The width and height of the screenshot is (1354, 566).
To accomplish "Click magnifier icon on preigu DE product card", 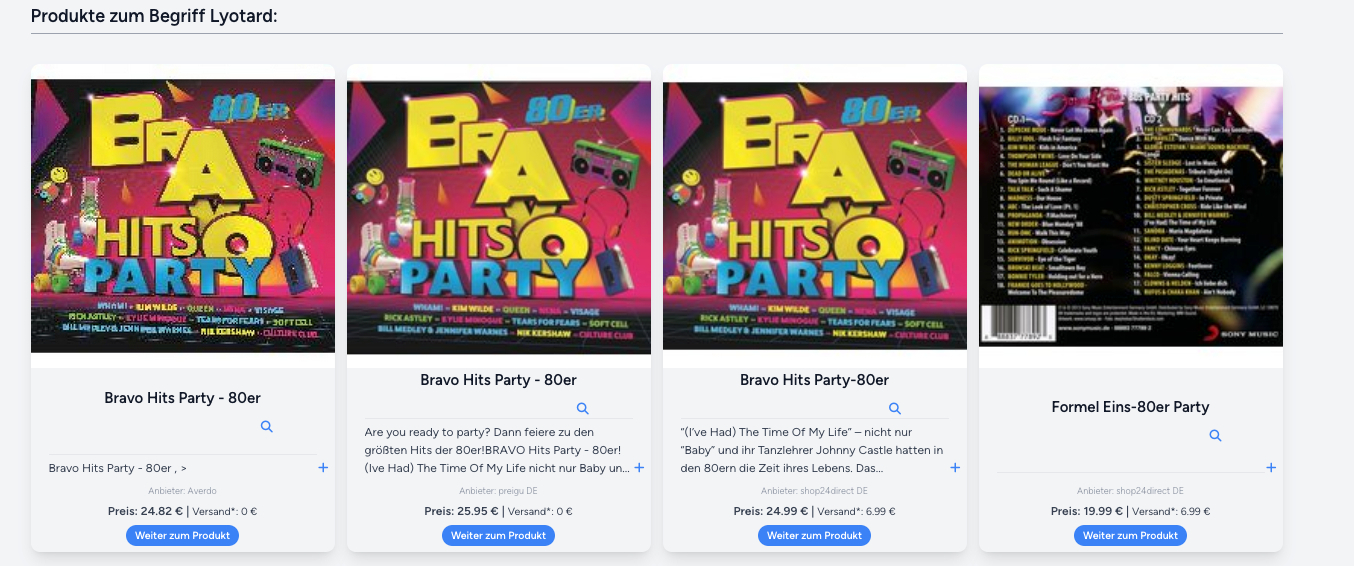I will [582, 408].
